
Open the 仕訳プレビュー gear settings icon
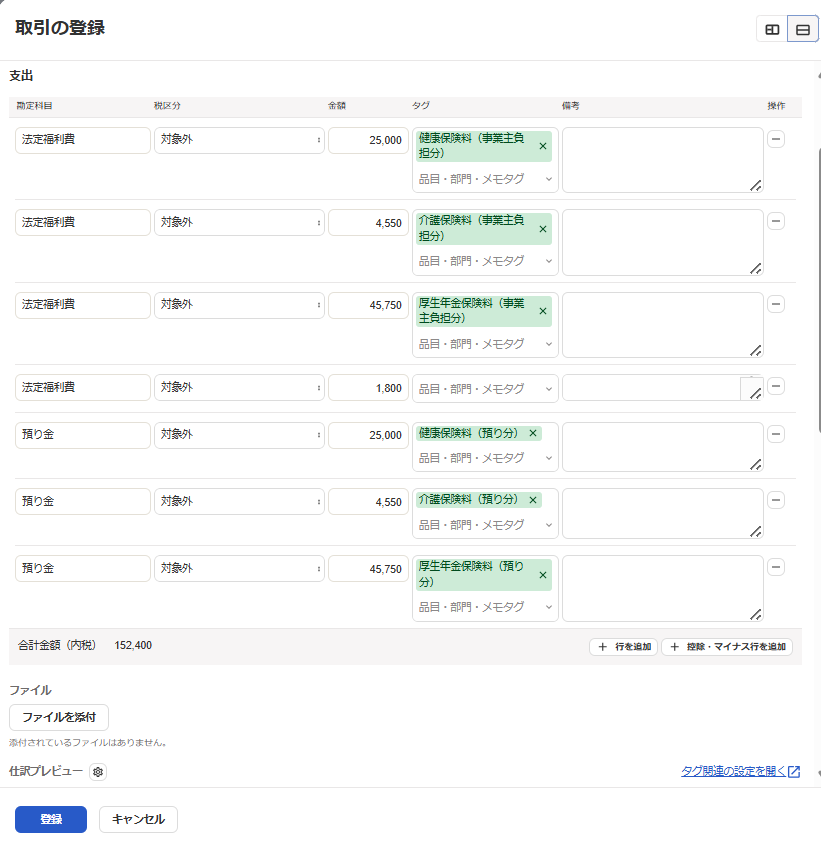[98, 772]
